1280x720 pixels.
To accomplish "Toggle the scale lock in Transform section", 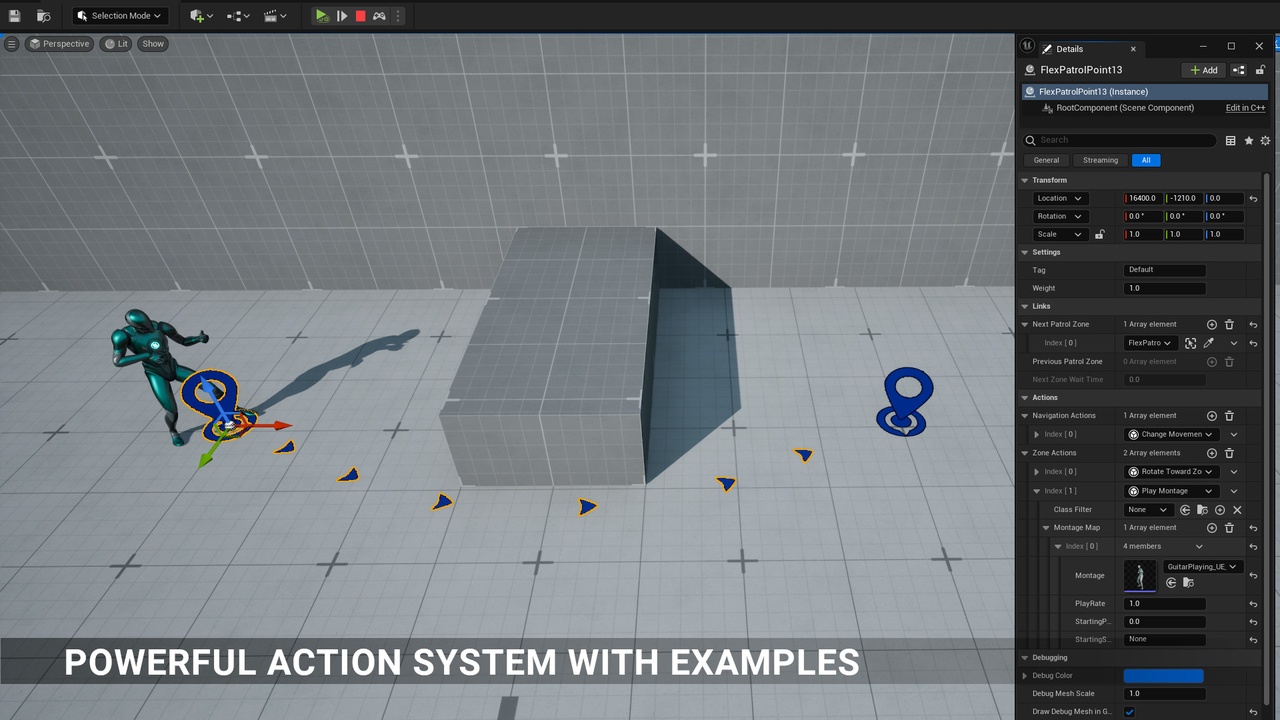I will click(x=1099, y=233).
